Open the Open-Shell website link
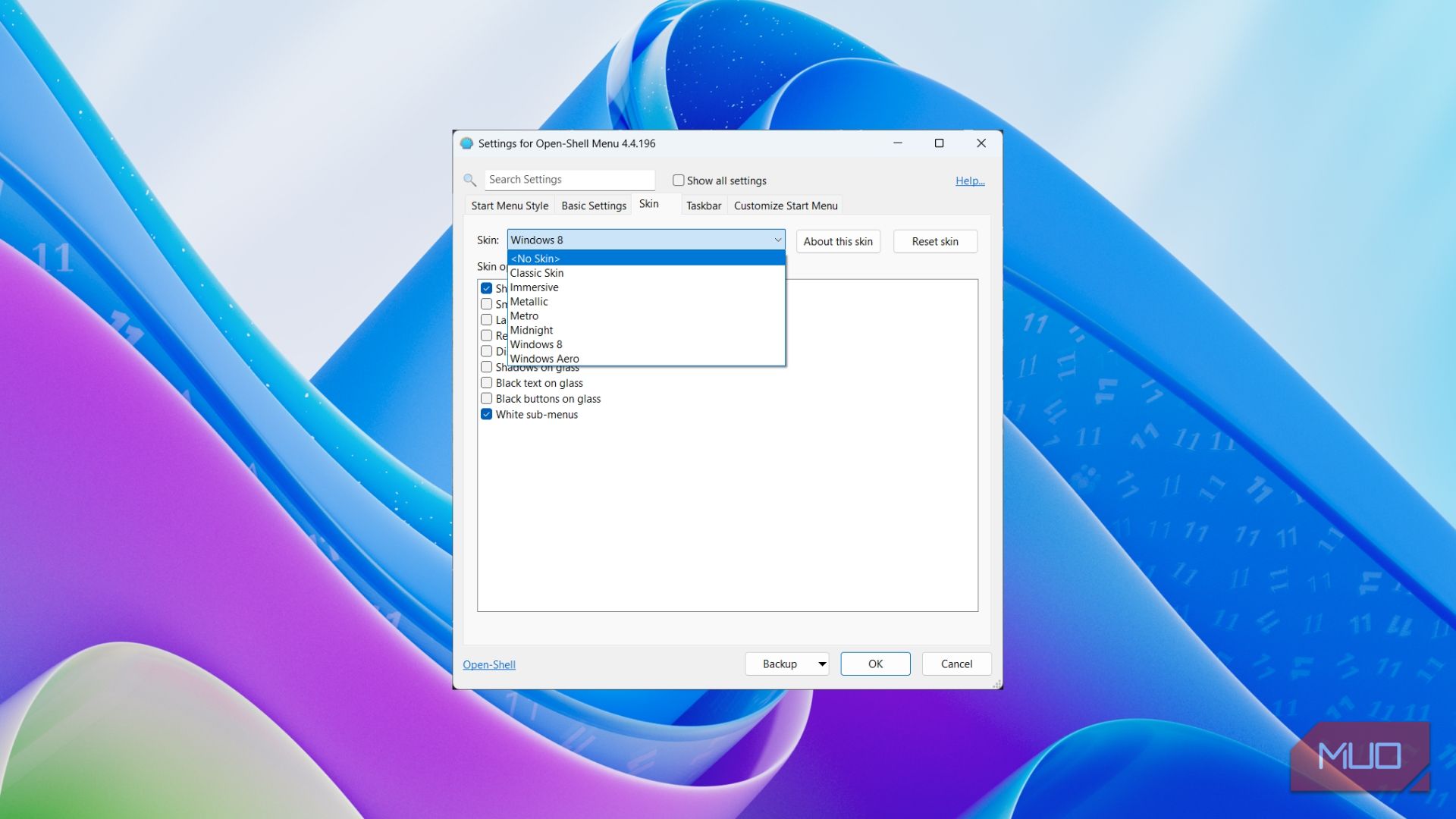This screenshot has width=1456, height=819. [489, 665]
